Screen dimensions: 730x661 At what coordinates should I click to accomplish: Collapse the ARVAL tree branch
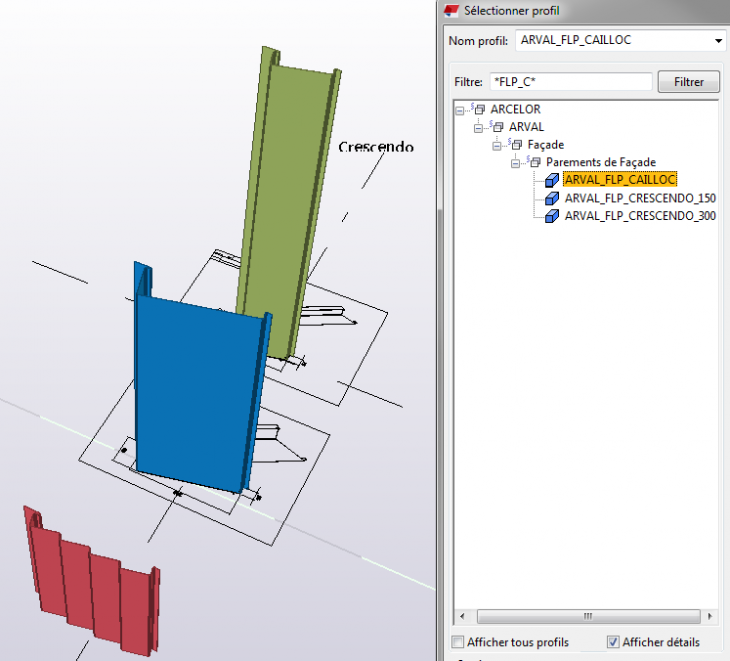[x=478, y=127]
